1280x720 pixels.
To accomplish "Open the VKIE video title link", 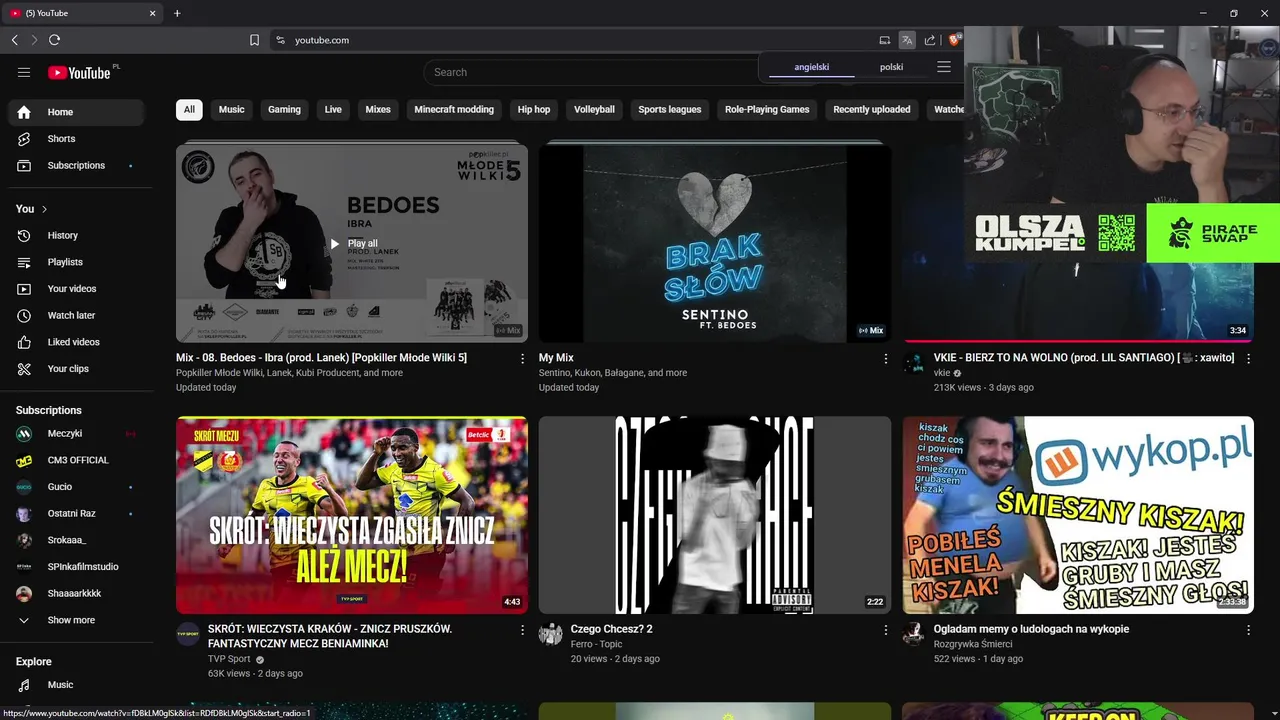I will tap(1084, 358).
